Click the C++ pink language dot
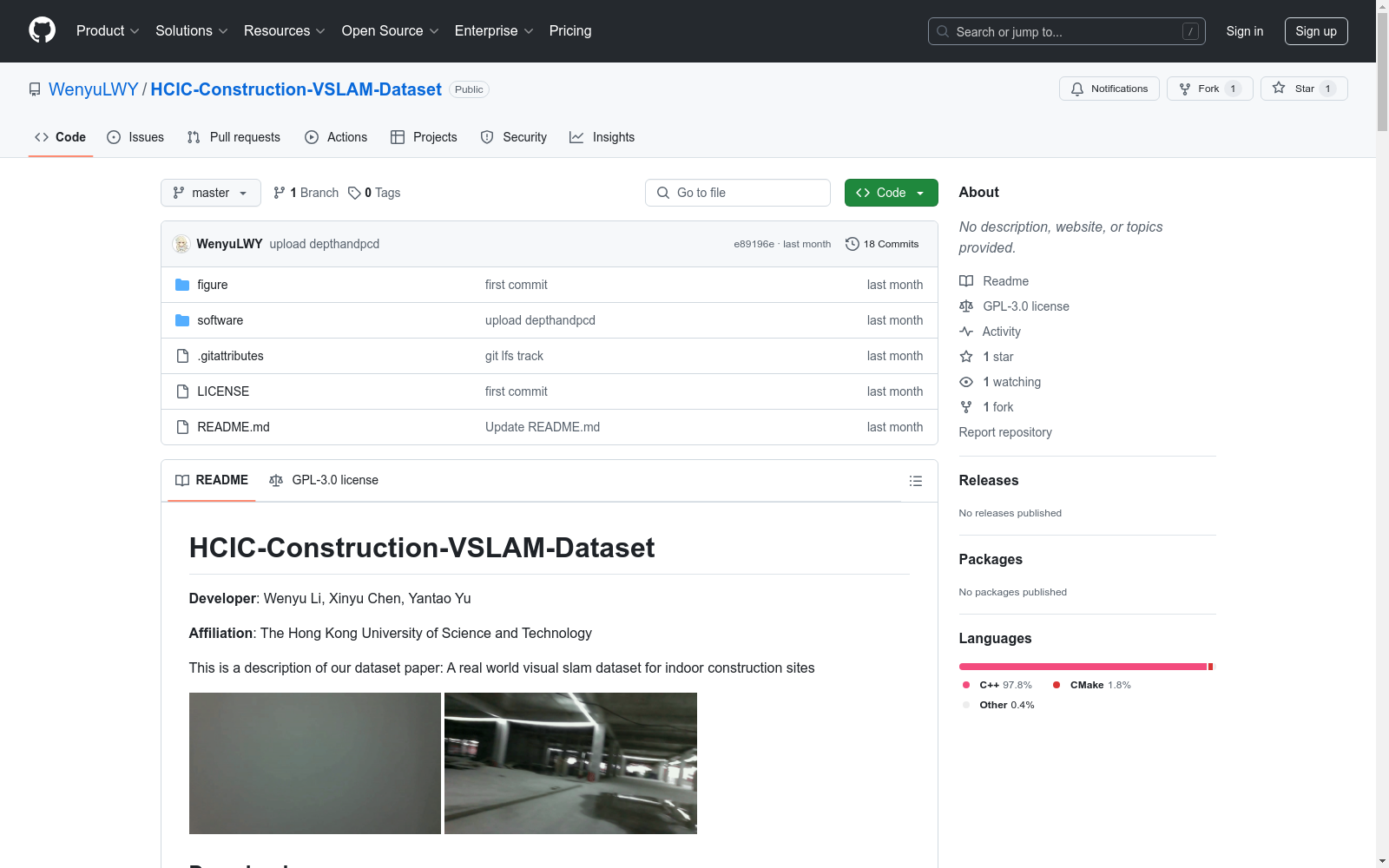The width and height of the screenshot is (1389, 868). tap(966, 685)
